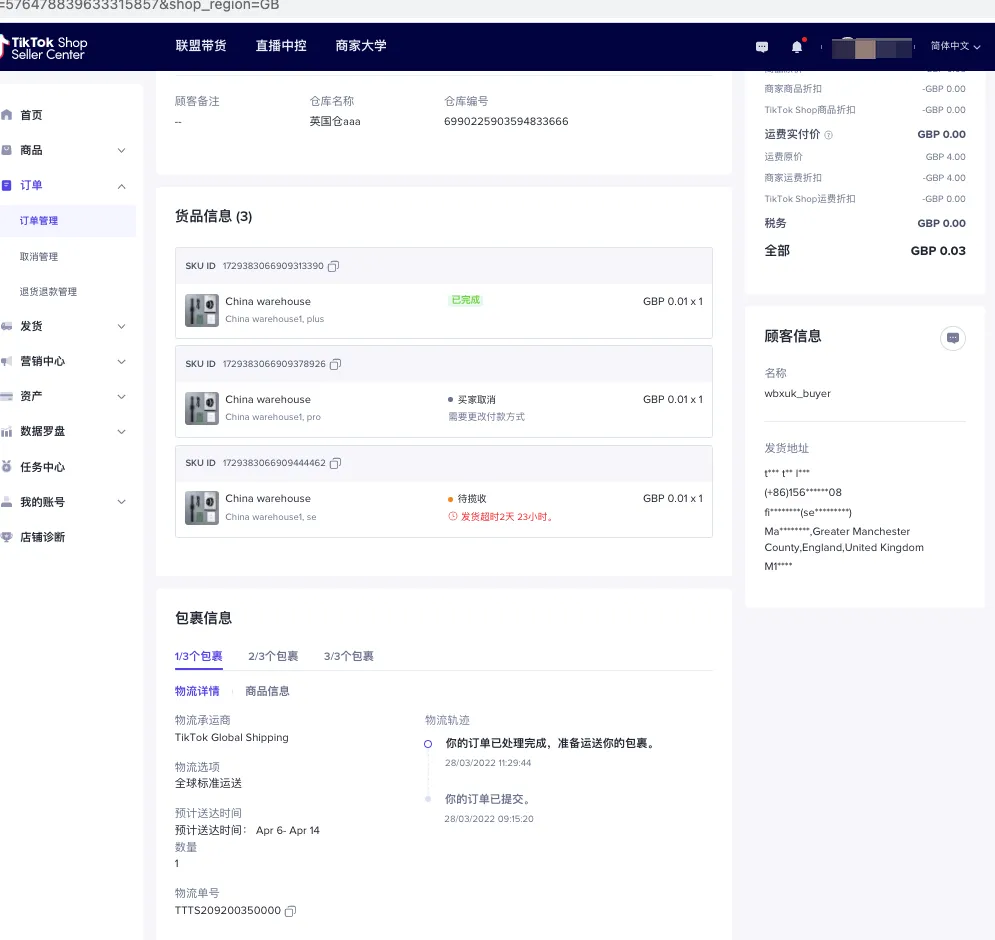Screen dimensions: 995x940
Task: Switch to the 2/3个包裹 package tab
Action: 272,656
